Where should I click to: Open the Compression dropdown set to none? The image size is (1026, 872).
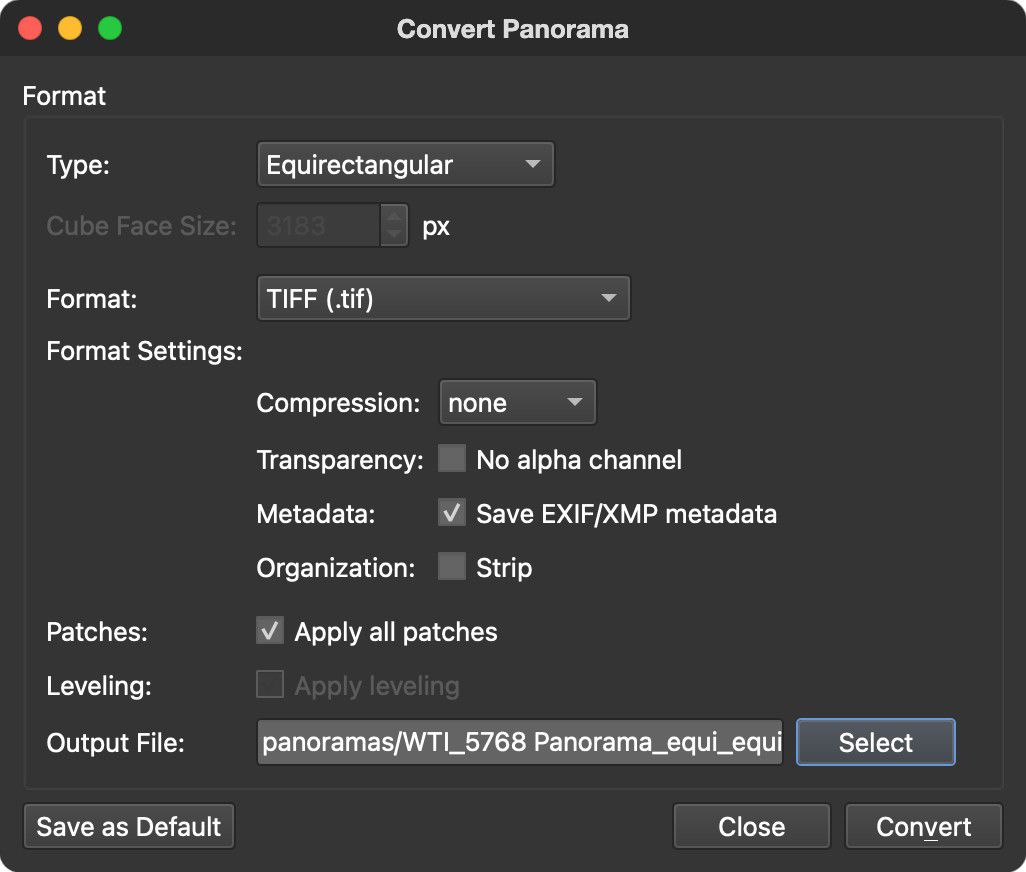pos(518,402)
